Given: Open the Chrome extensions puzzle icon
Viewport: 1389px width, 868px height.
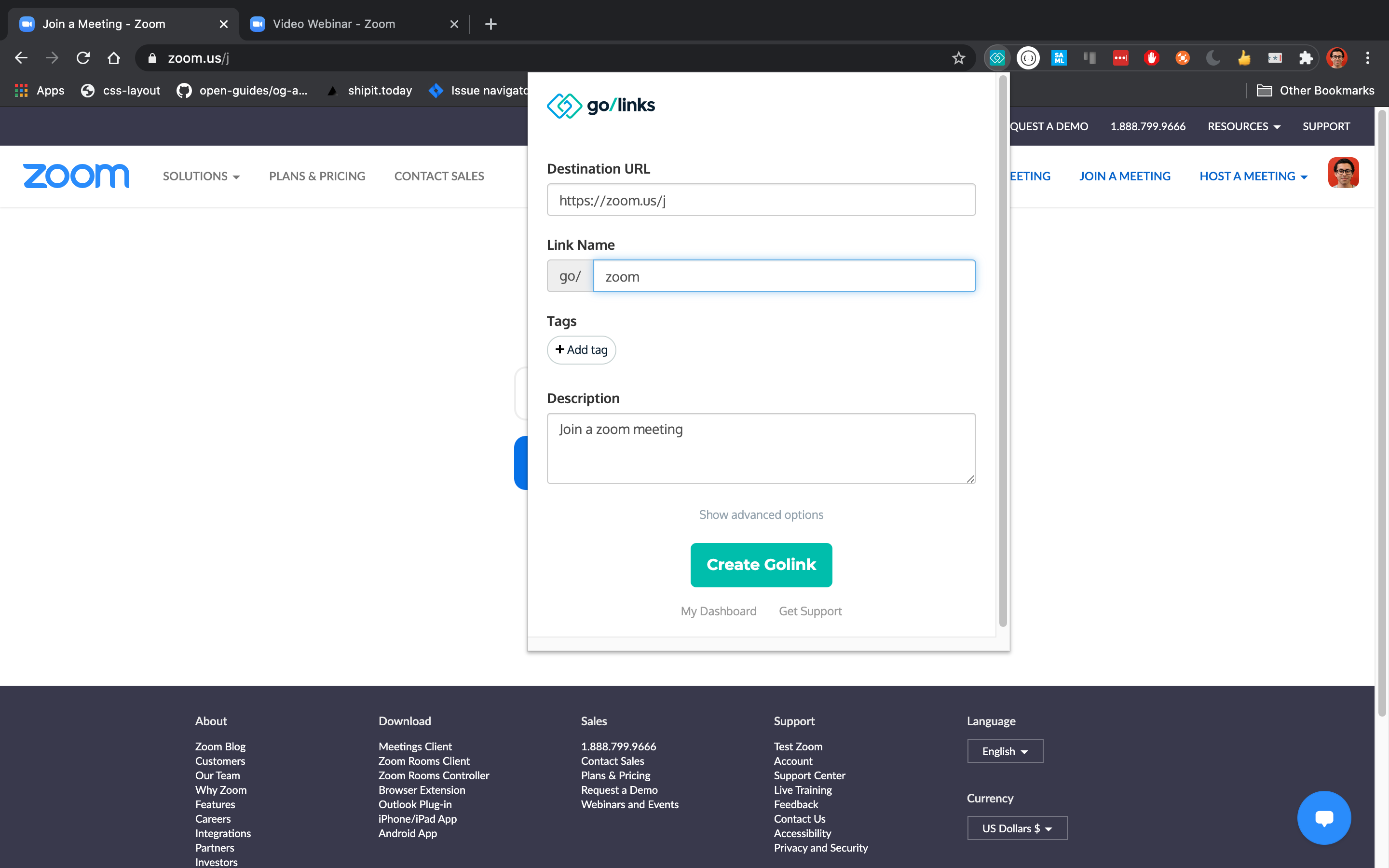Looking at the screenshot, I should tap(1305, 58).
